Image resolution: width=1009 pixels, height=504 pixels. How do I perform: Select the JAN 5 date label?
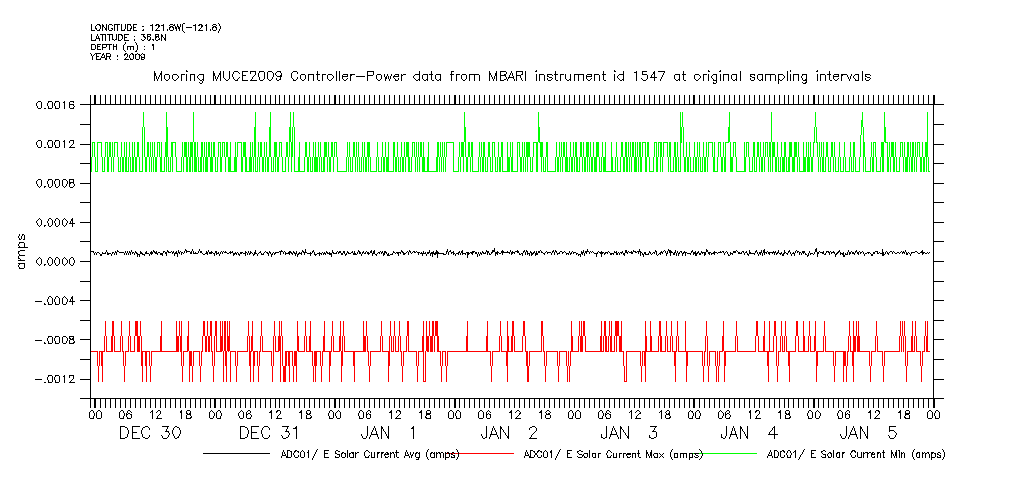point(870,433)
